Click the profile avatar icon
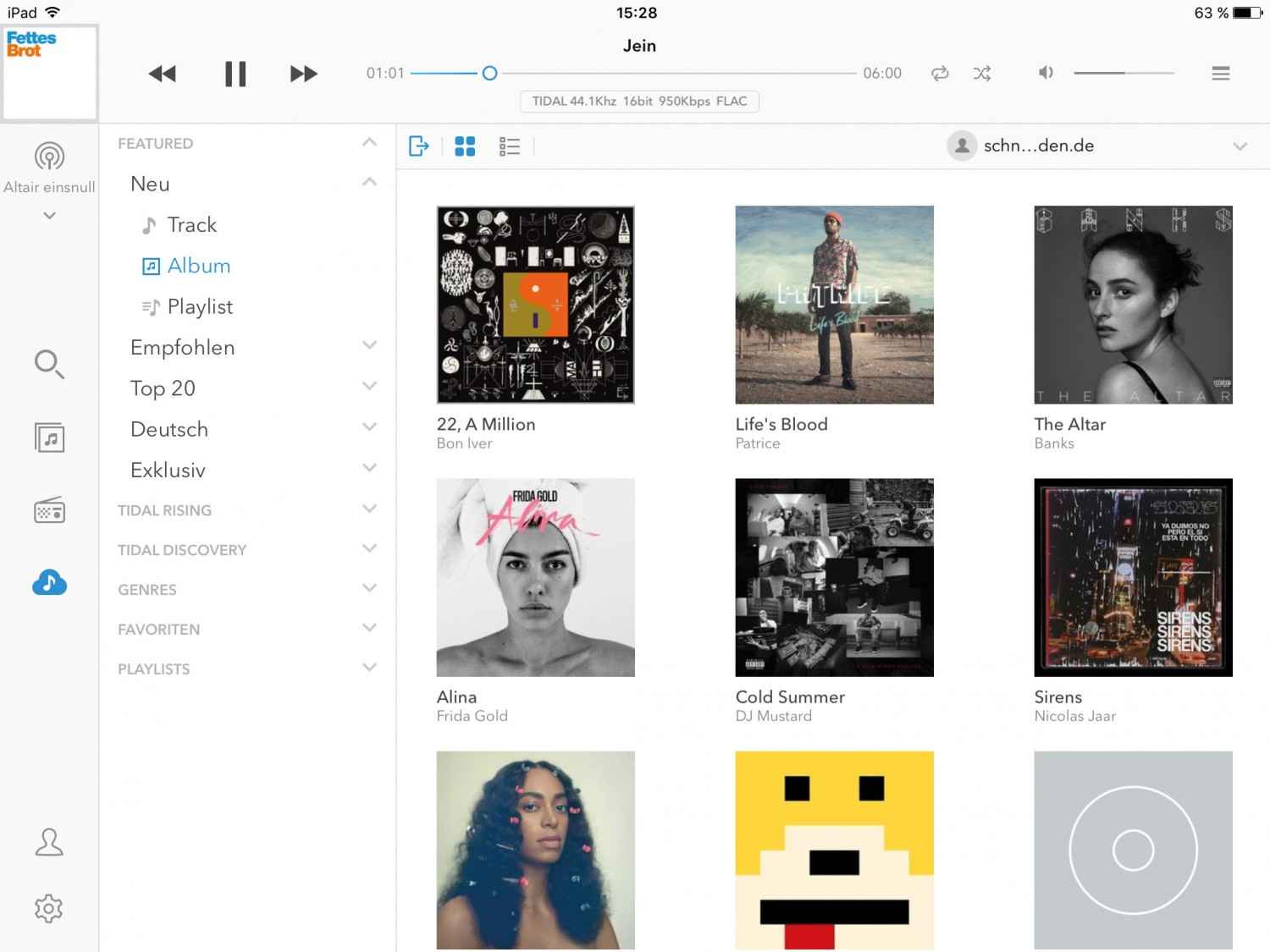Viewport: 1270px width, 952px height. tap(962, 146)
